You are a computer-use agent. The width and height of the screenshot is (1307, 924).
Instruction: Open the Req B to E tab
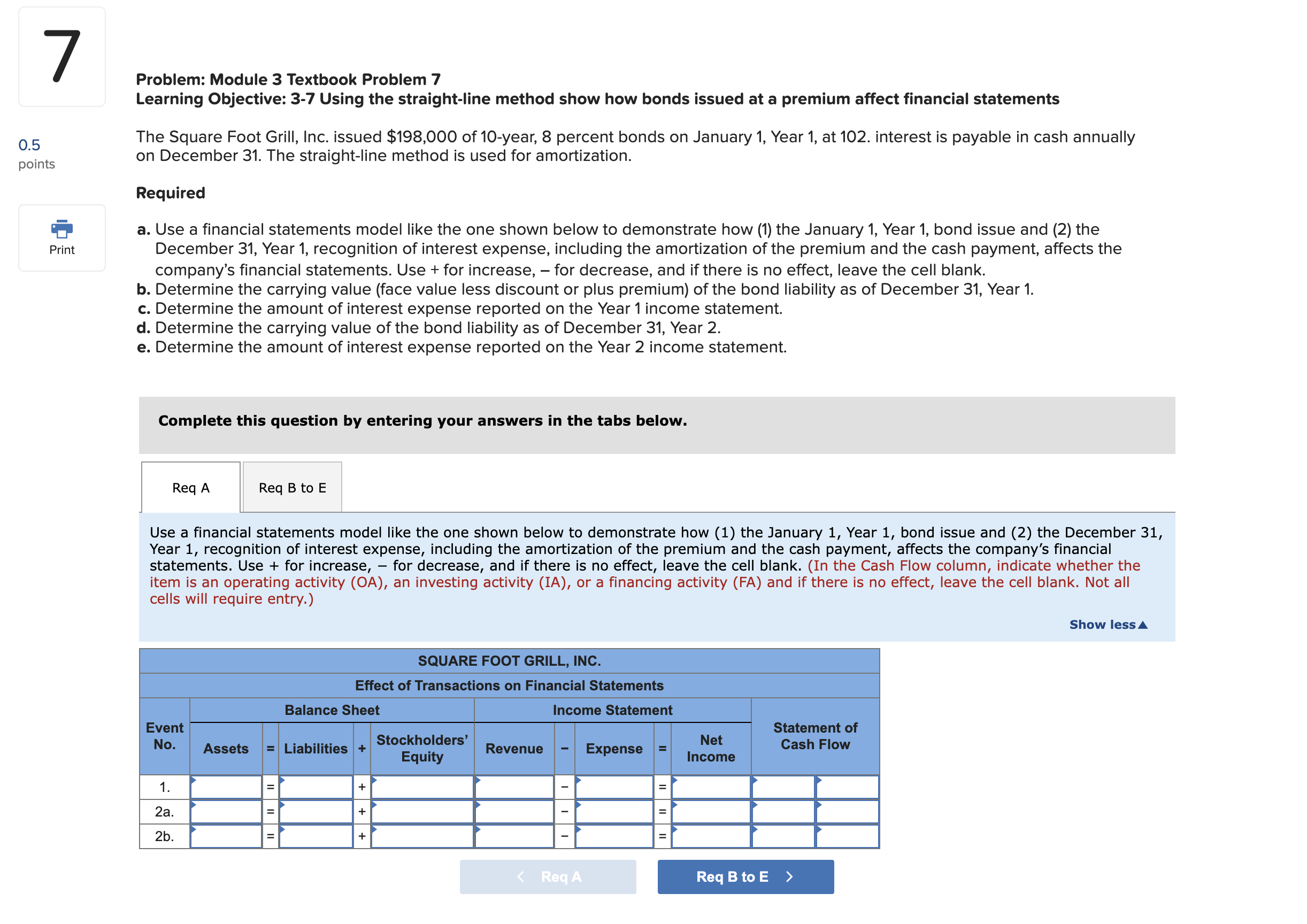(x=292, y=488)
